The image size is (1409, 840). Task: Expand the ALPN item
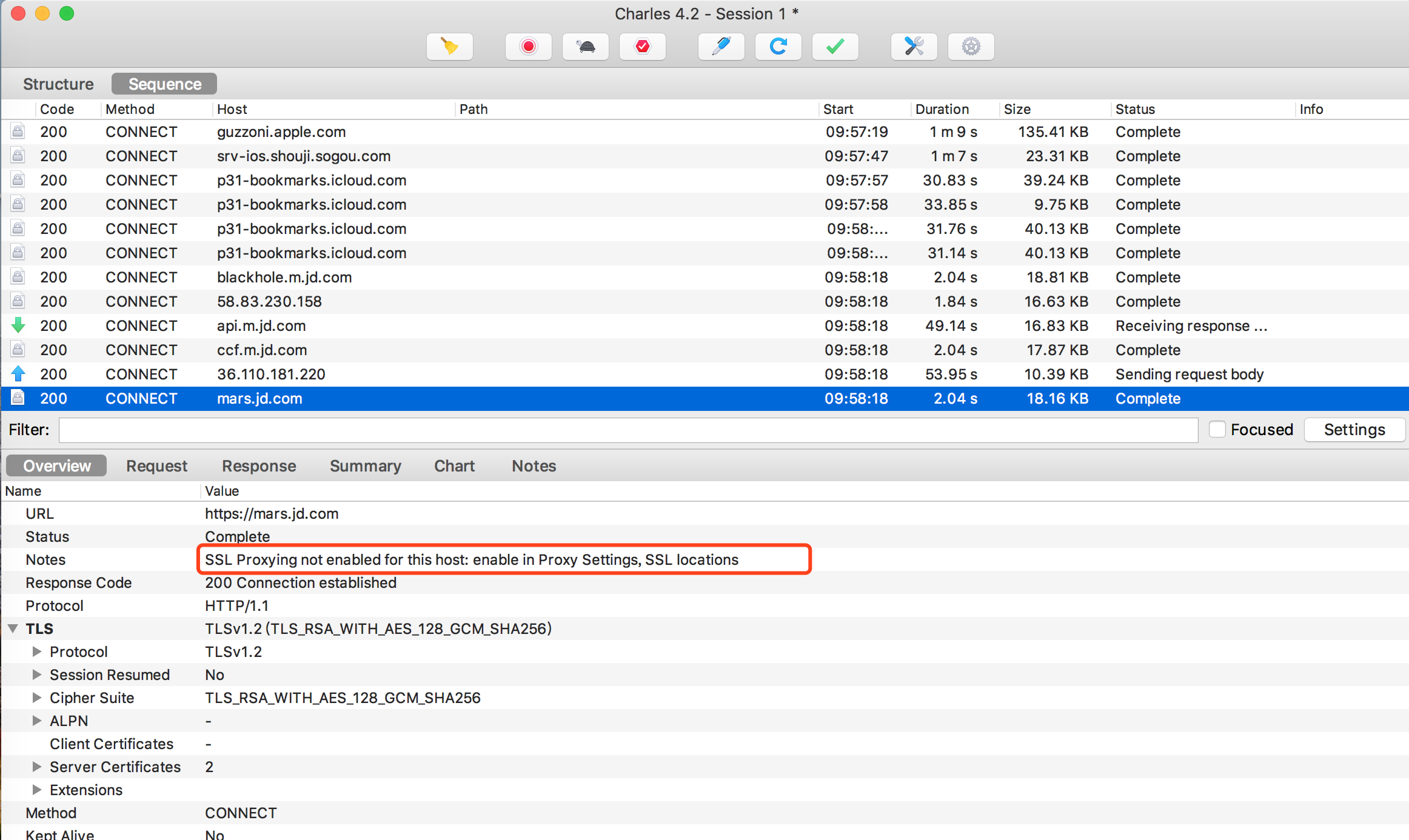(x=37, y=721)
